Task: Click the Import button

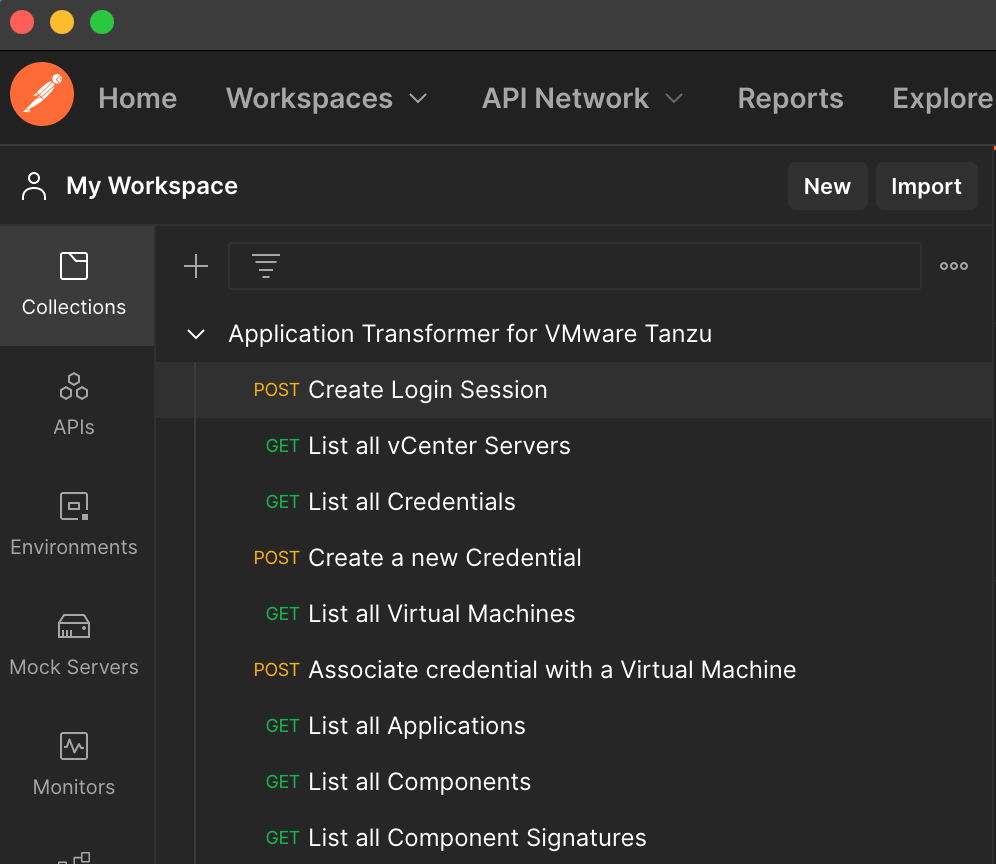Action: pyautogui.click(x=926, y=185)
